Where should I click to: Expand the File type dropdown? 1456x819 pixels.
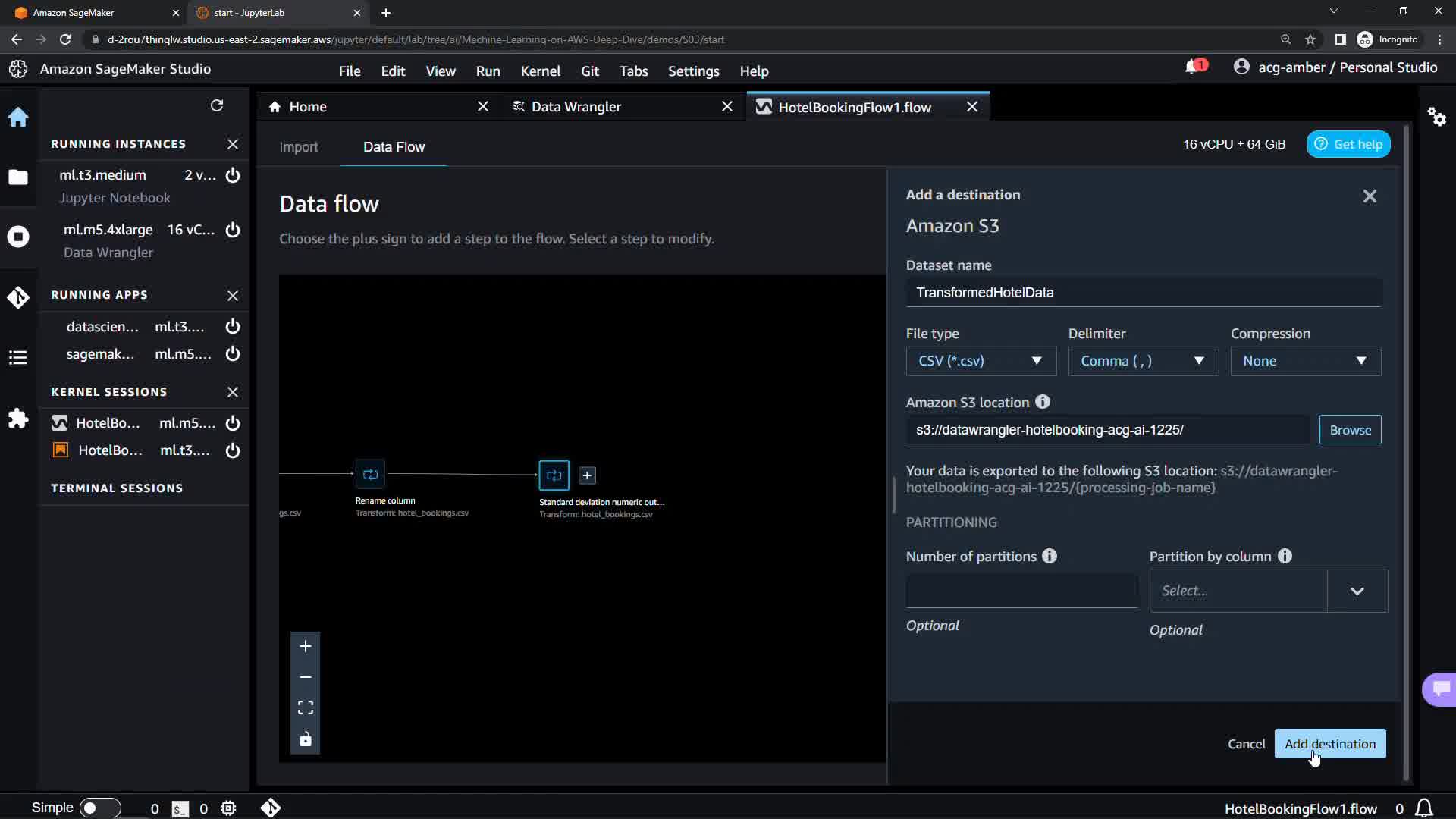click(981, 361)
